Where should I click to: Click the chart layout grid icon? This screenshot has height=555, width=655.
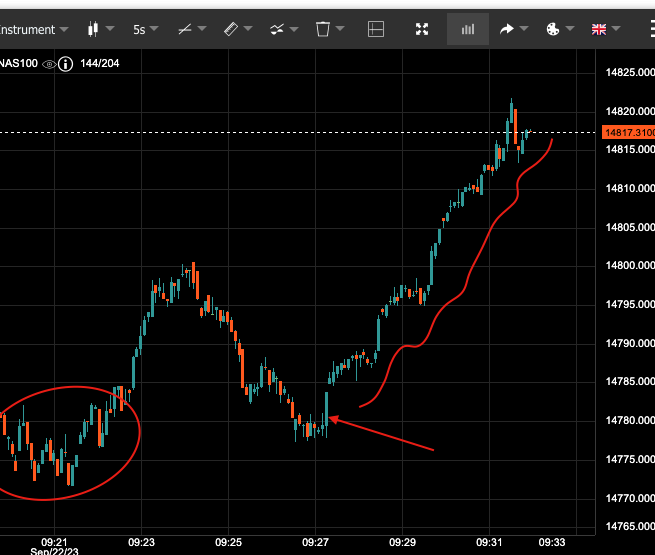coord(376,29)
